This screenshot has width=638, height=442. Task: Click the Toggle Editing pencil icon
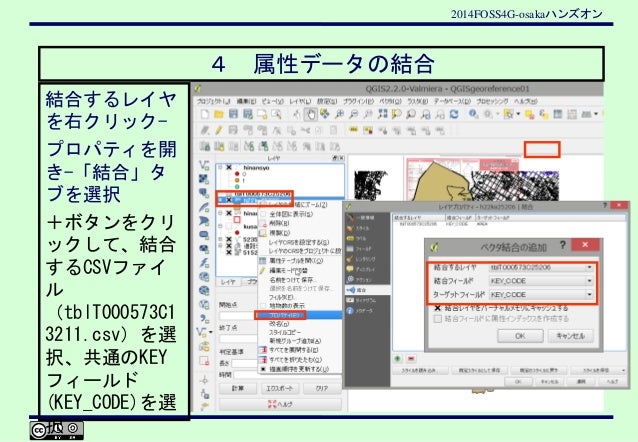219,130
